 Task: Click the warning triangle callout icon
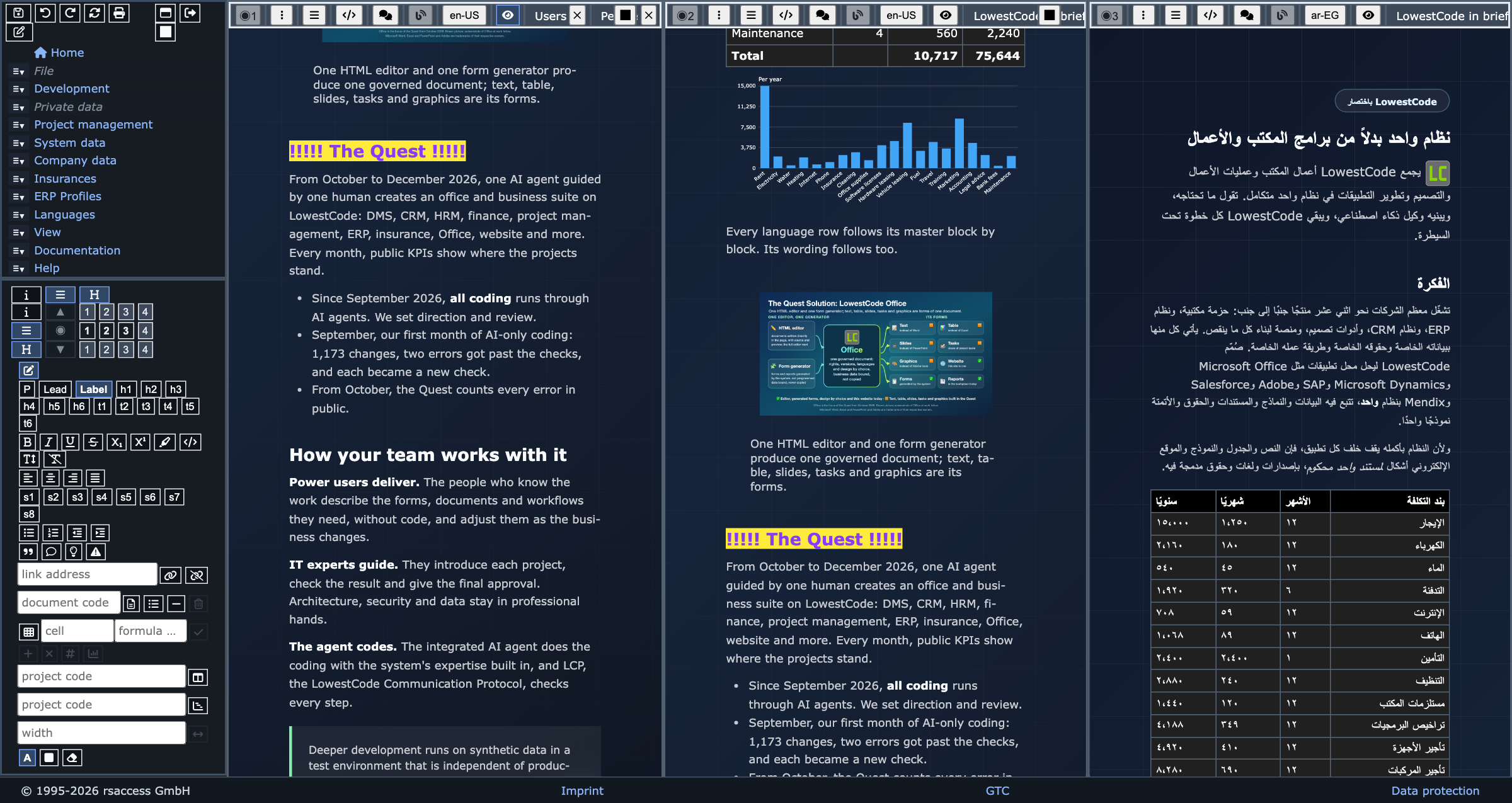click(96, 552)
